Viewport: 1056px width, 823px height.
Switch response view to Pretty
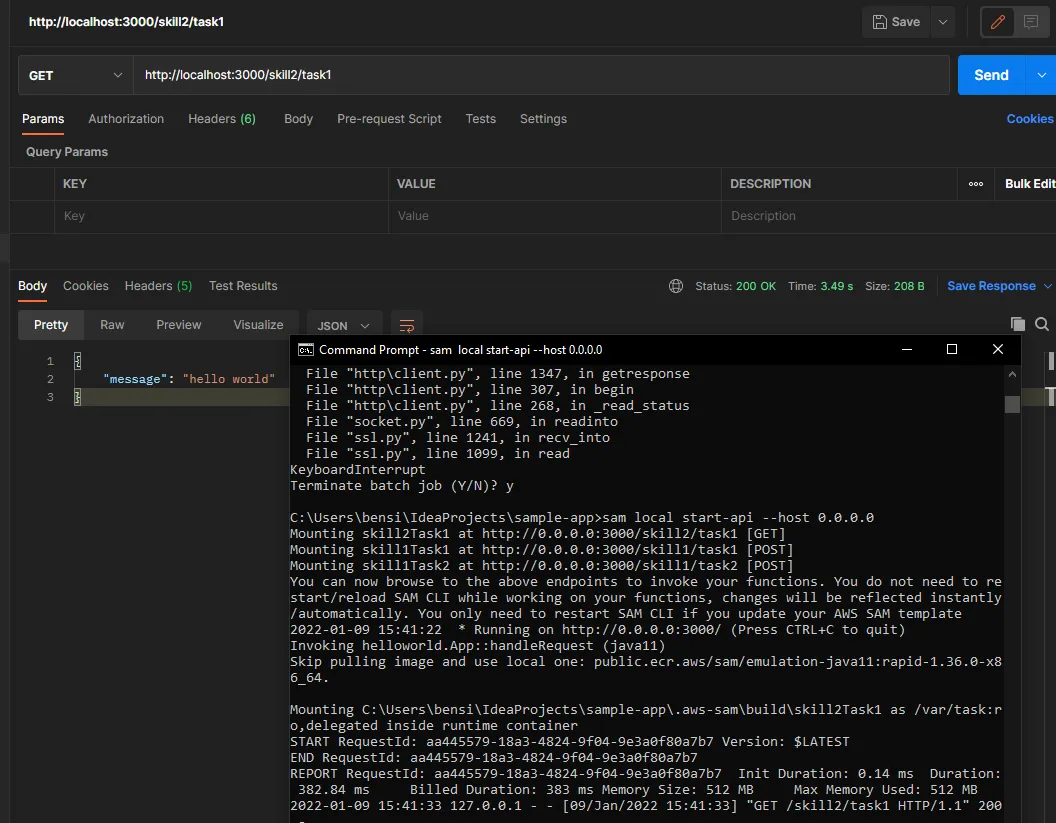click(51, 325)
